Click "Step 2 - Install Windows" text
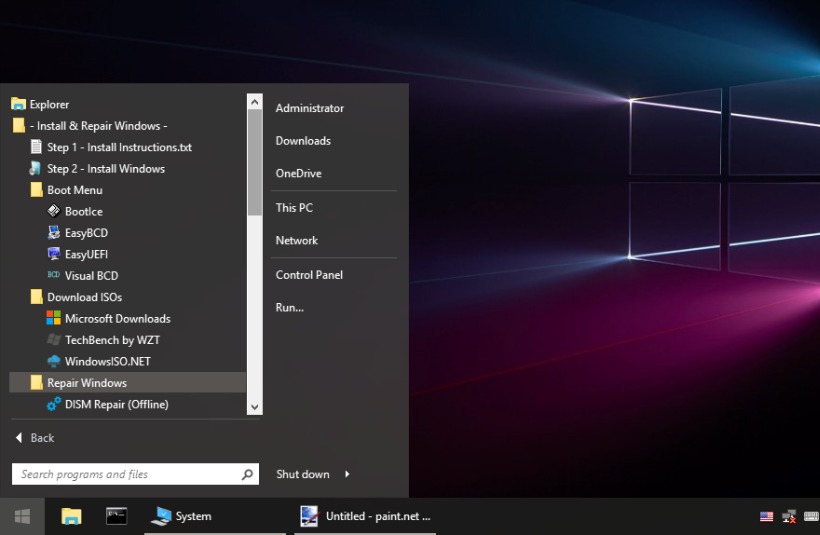 pyautogui.click(x=106, y=168)
